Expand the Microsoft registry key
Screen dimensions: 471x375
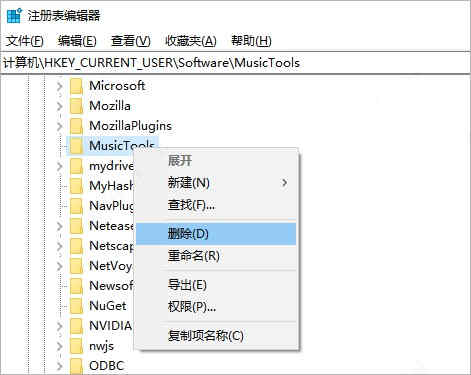(60, 86)
